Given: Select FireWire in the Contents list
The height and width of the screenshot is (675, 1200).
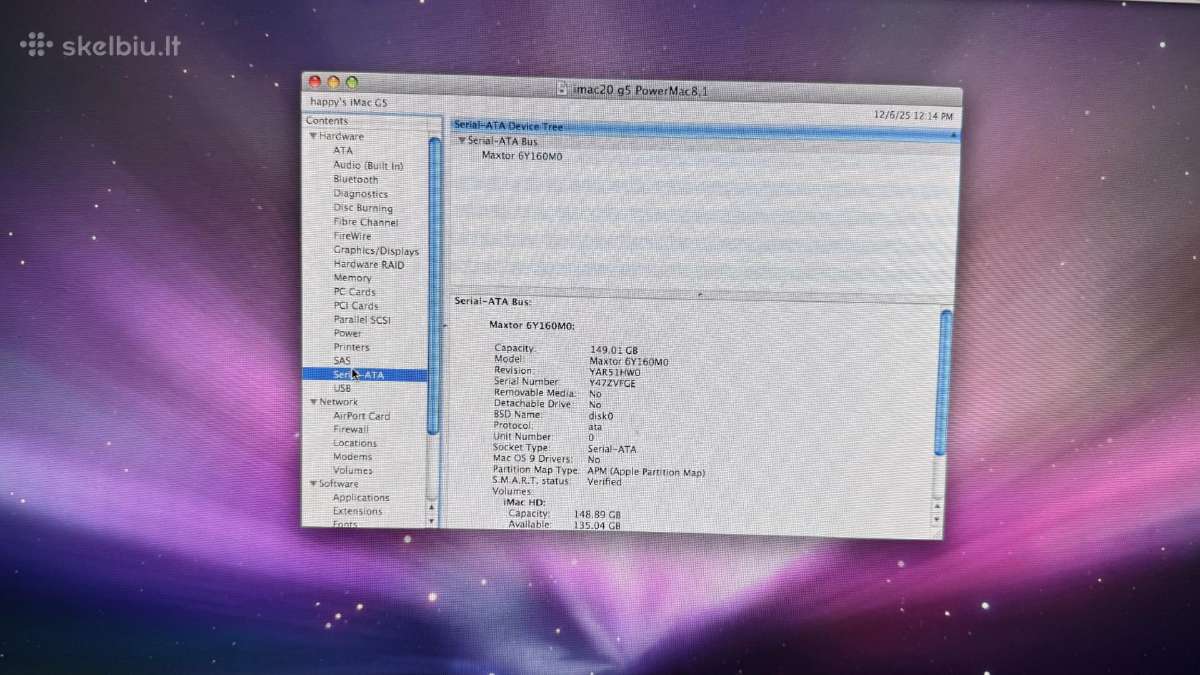Looking at the screenshot, I should pos(352,236).
